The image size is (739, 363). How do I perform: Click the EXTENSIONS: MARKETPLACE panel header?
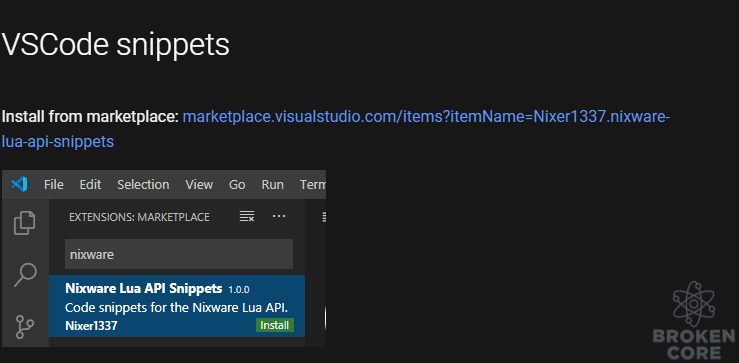(139, 217)
